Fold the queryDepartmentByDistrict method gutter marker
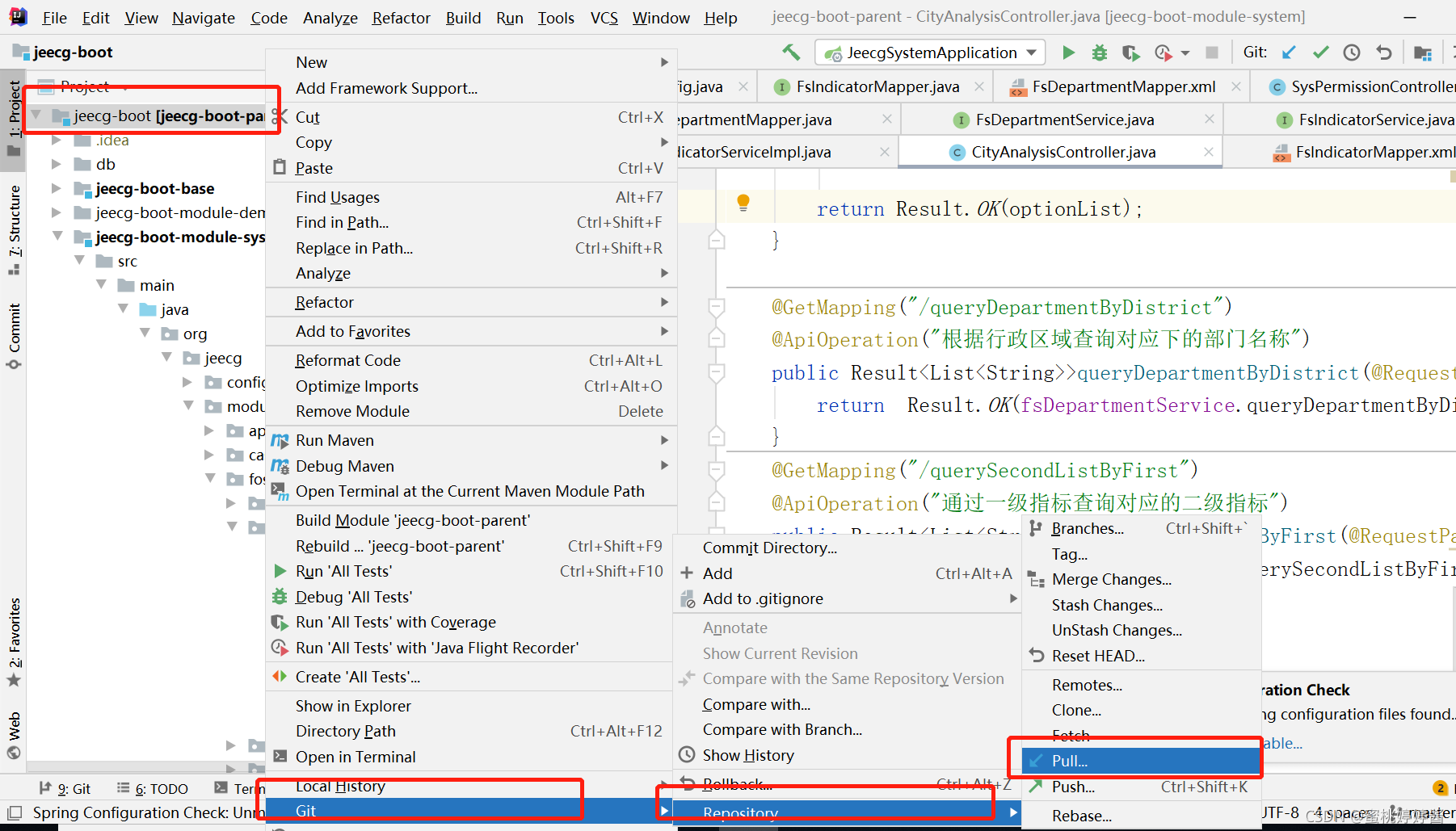1456x831 pixels. (x=716, y=373)
